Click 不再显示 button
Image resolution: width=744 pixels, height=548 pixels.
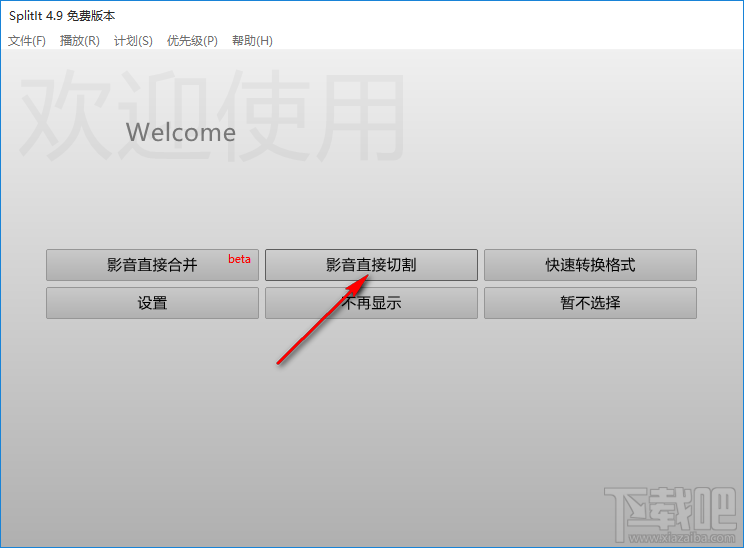click(x=371, y=303)
